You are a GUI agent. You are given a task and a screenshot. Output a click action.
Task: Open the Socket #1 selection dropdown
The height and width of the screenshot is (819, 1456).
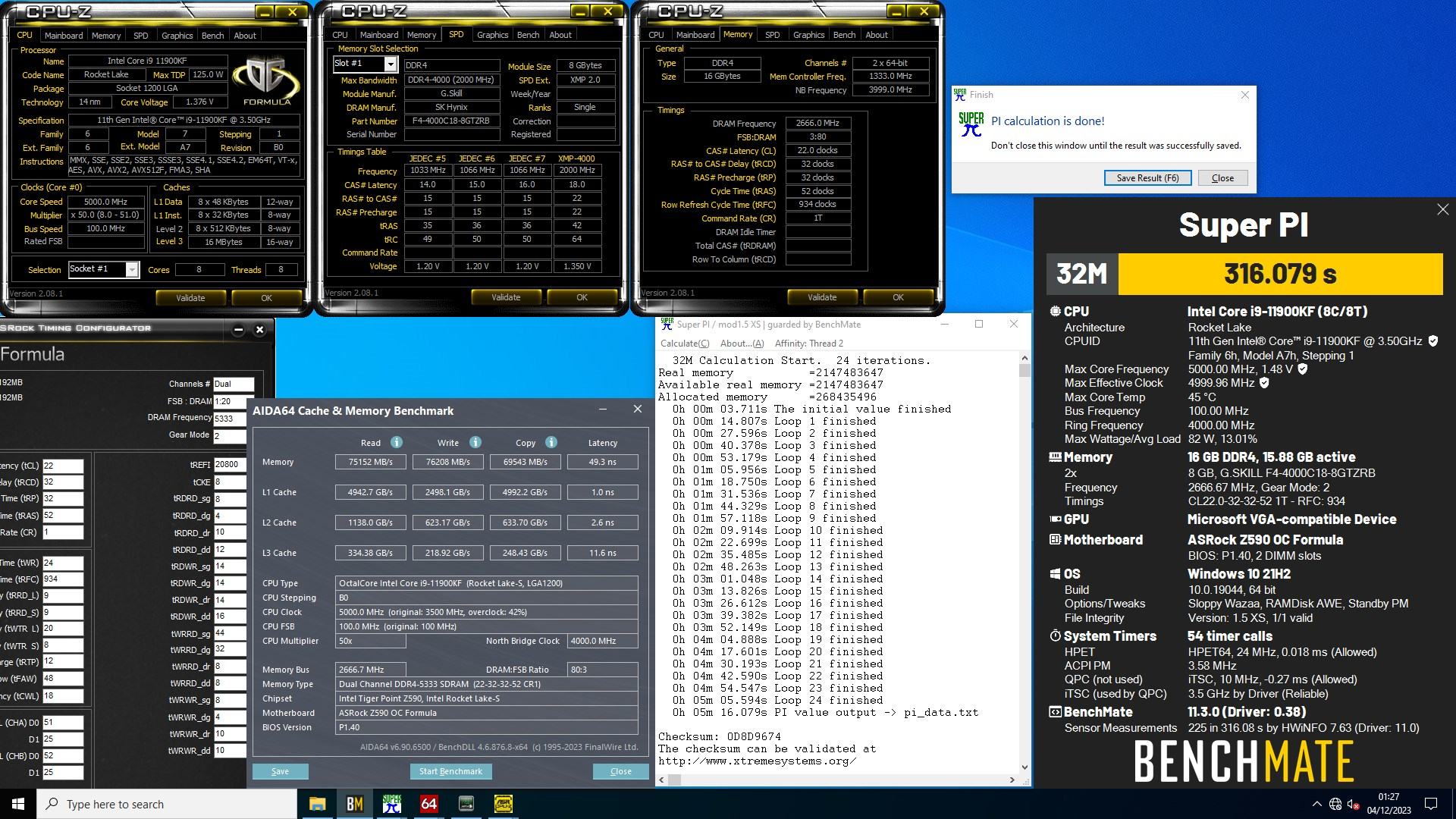[132, 269]
